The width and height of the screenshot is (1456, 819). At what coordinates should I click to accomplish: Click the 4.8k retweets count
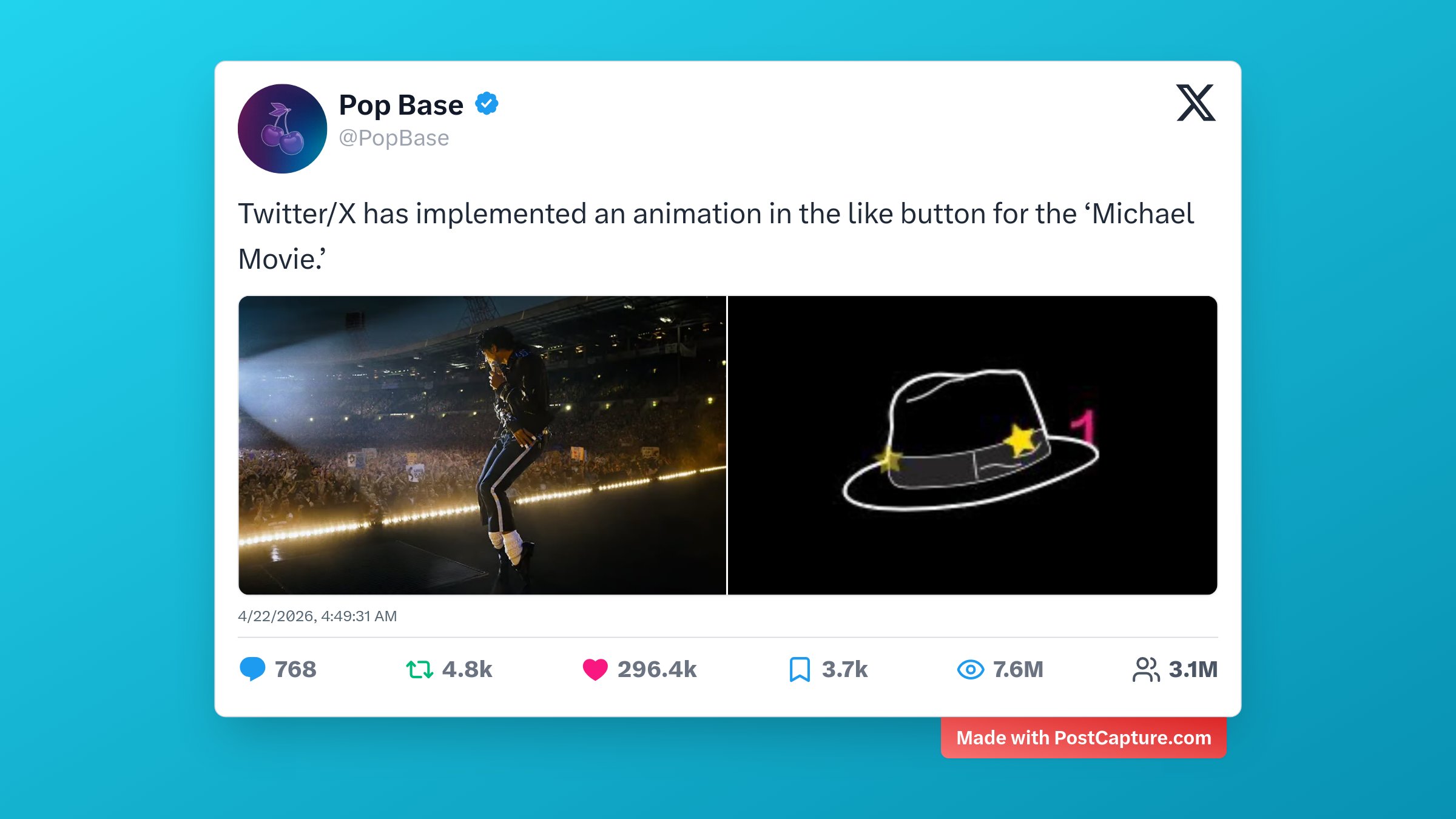tap(467, 669)
